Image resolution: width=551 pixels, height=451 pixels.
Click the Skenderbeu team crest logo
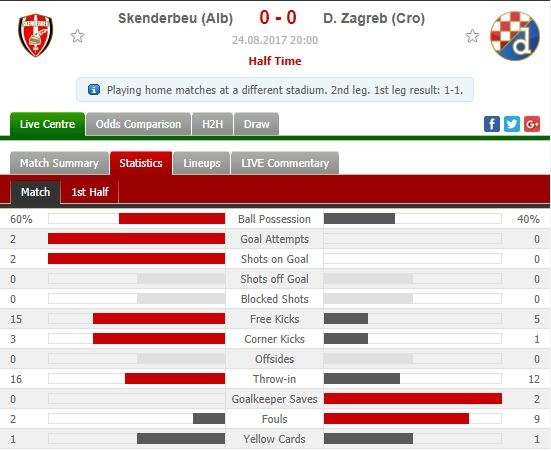(x=35, y=36)
